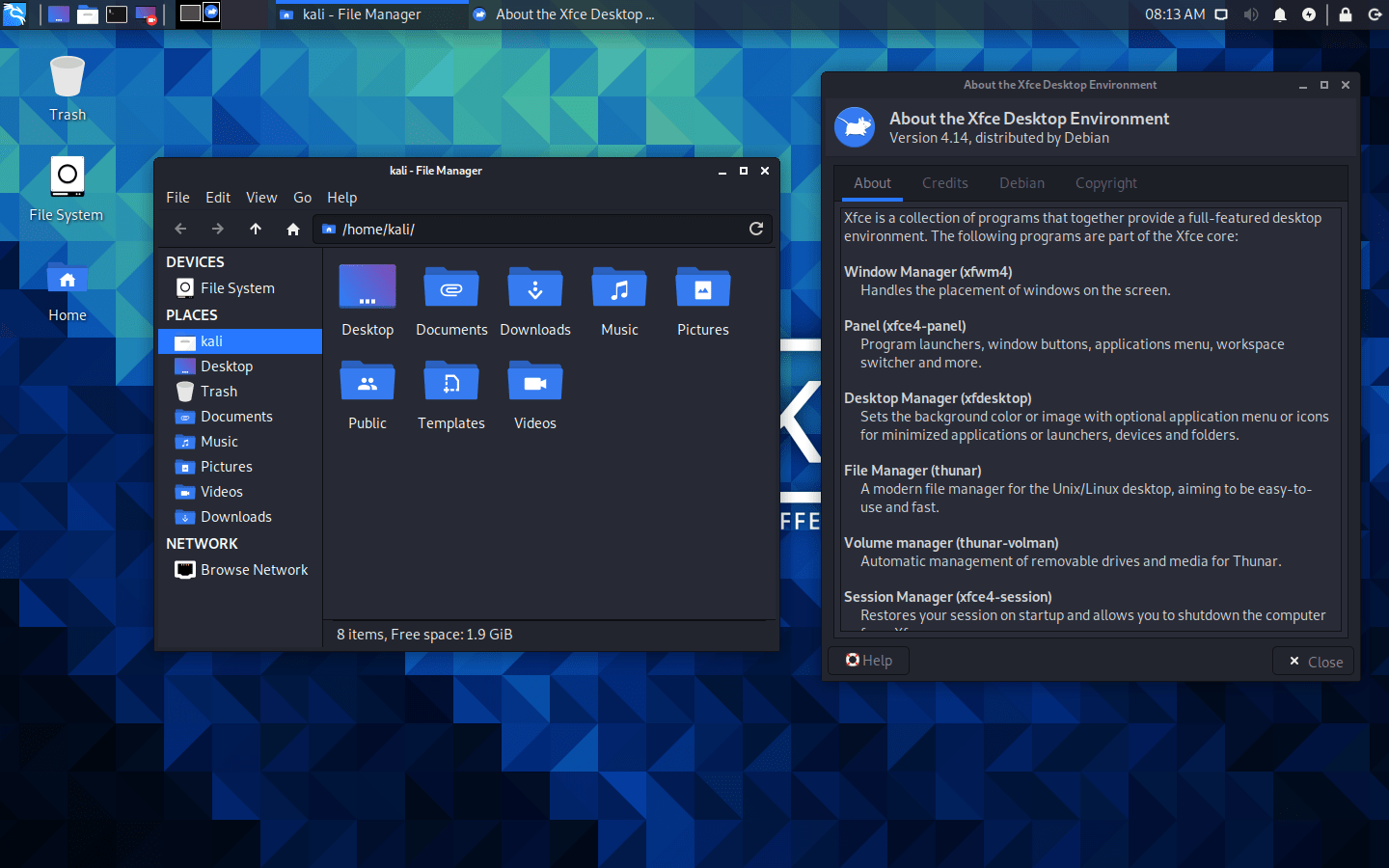The image size is (1389, 868).
Task: Open the File menu in file manager
Action: [x=177, y=197]
